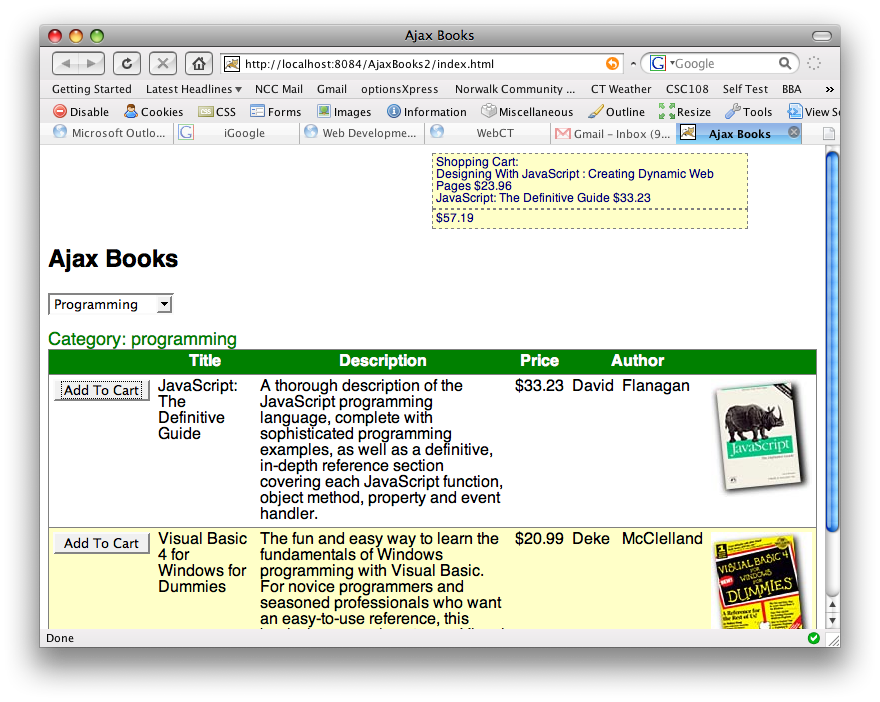Viewport: 880px width, 702px height.
Task: Open the address bar history dropdown arrow
Action: 633,64
